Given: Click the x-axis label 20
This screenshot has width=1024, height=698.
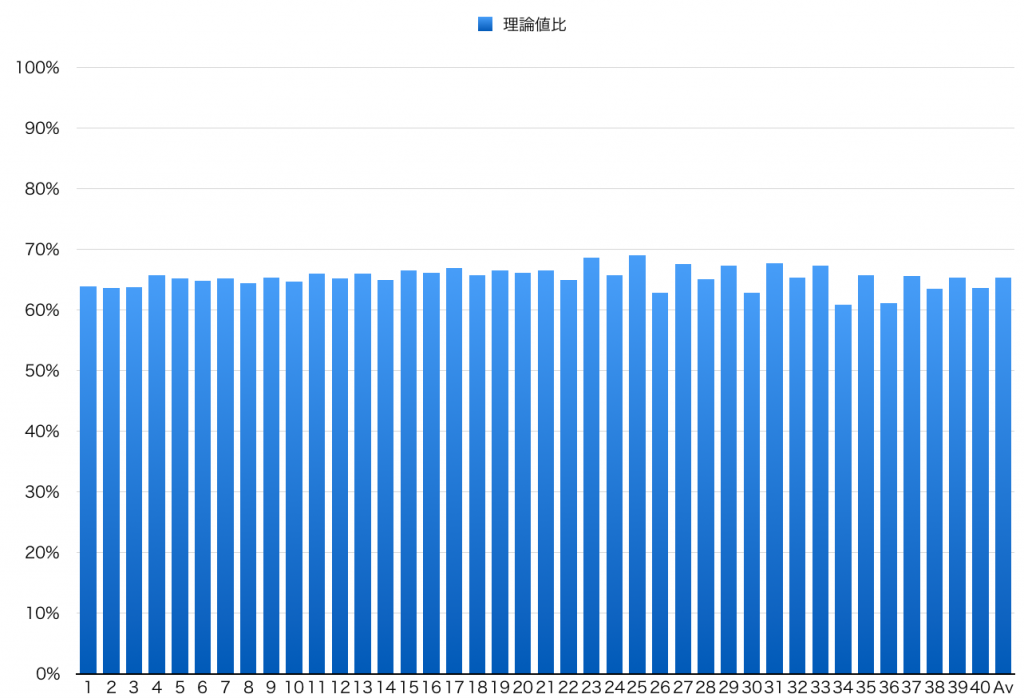Looking at the screenshot, I should click(x=523, y=687).
